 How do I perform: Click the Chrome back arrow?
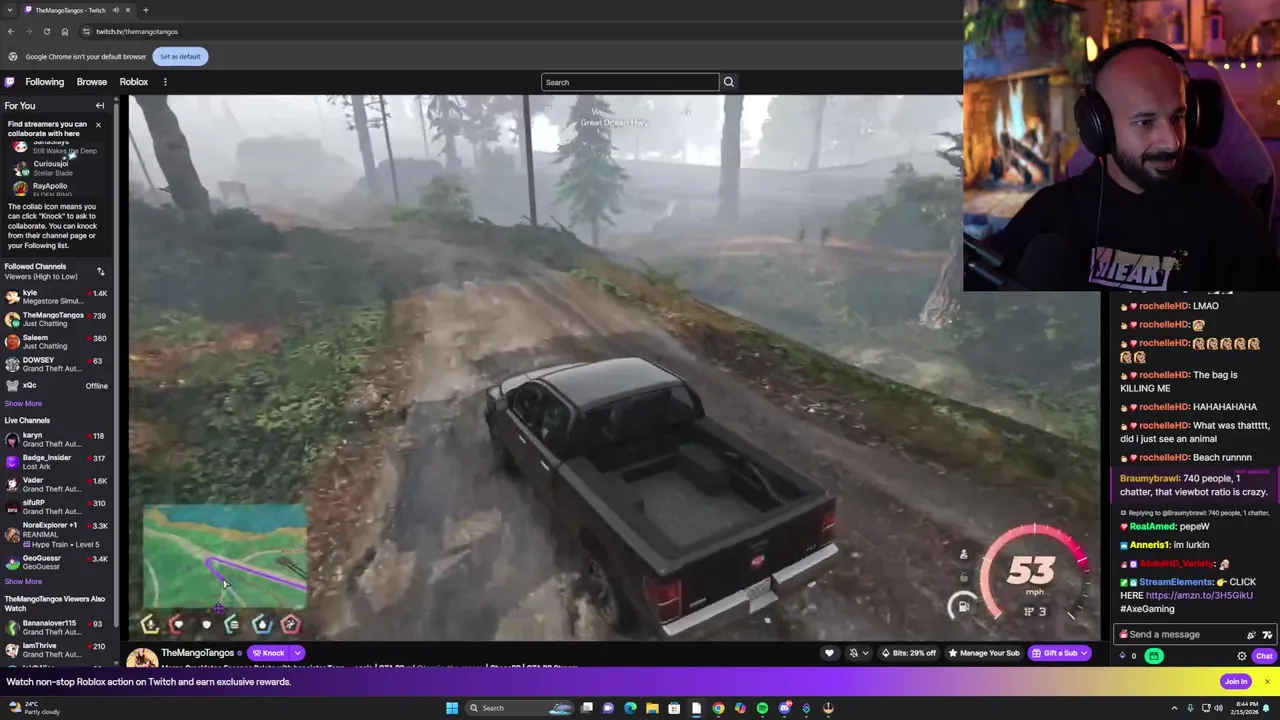click(x=11, y=32)
